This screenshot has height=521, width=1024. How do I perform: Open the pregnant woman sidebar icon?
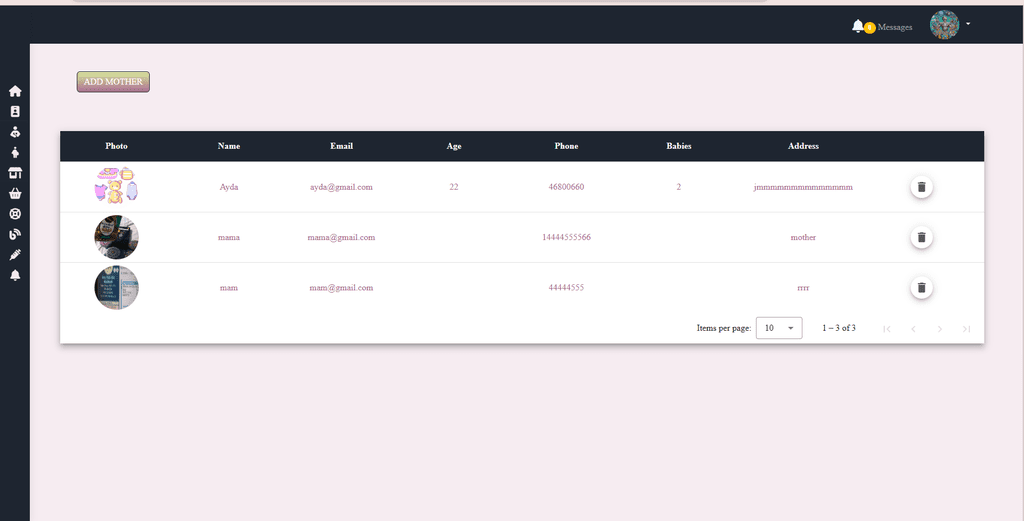(x=15, y=152)
